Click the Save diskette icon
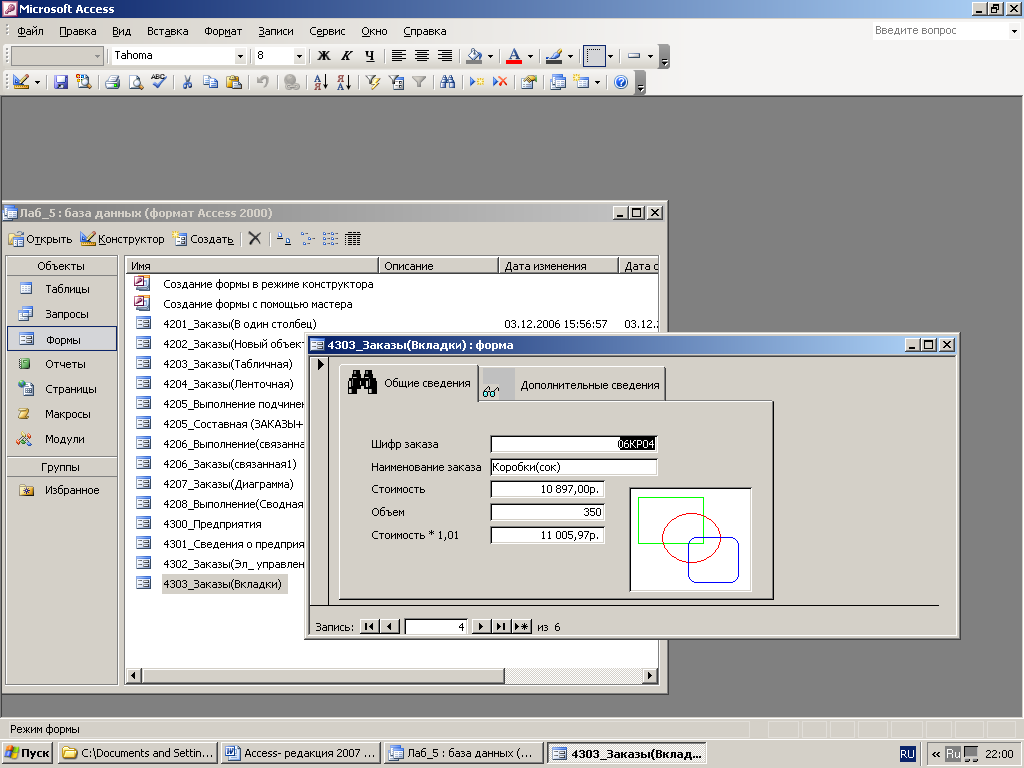The height and width of the screenshot is (768, 1024). [x=61, y=82]
